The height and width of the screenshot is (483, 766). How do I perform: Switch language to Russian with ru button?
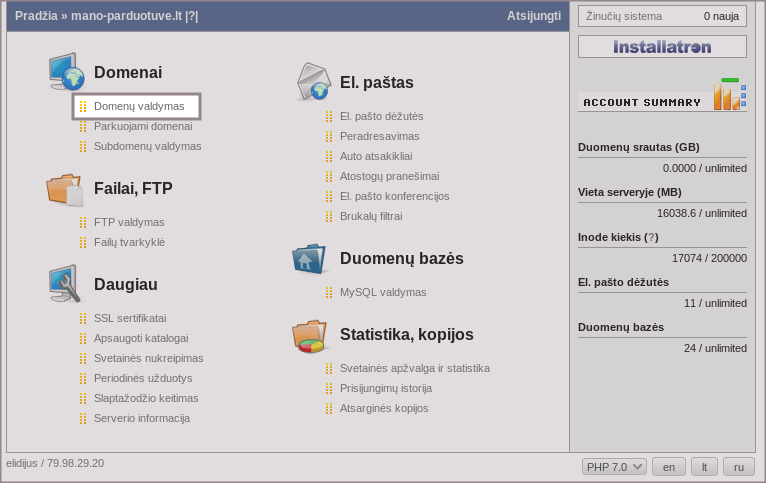(739, 467)
